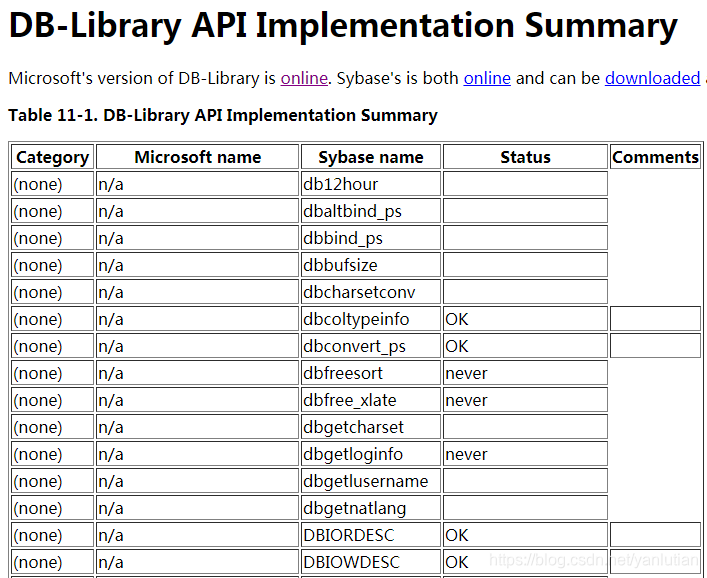Select the "dbgetnatlang" cell
The height and width of the screenshot is (578, 707).
pos(371,508)
